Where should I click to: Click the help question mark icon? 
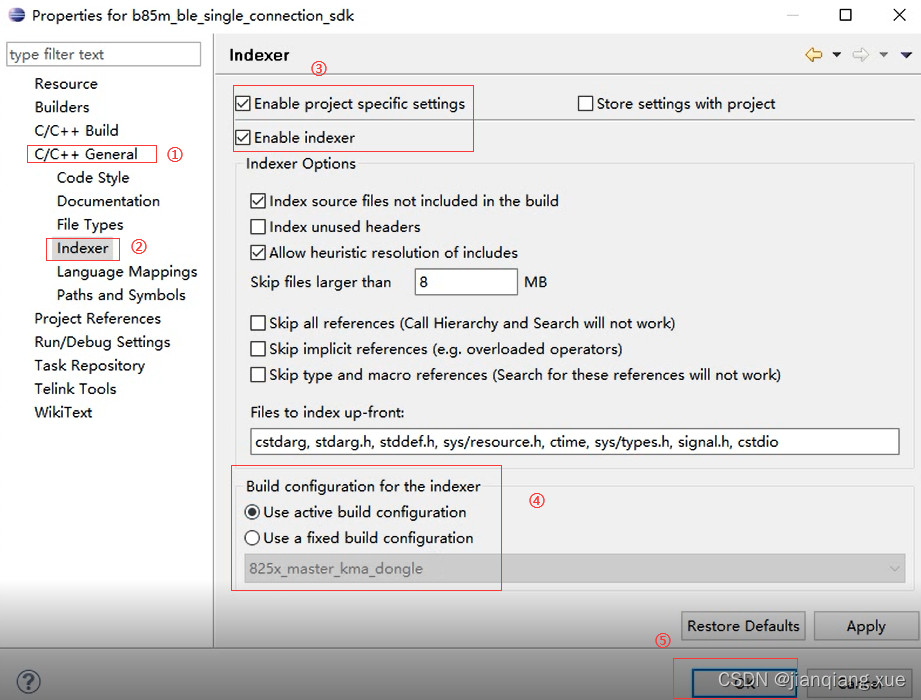click(x=28, y=682)
